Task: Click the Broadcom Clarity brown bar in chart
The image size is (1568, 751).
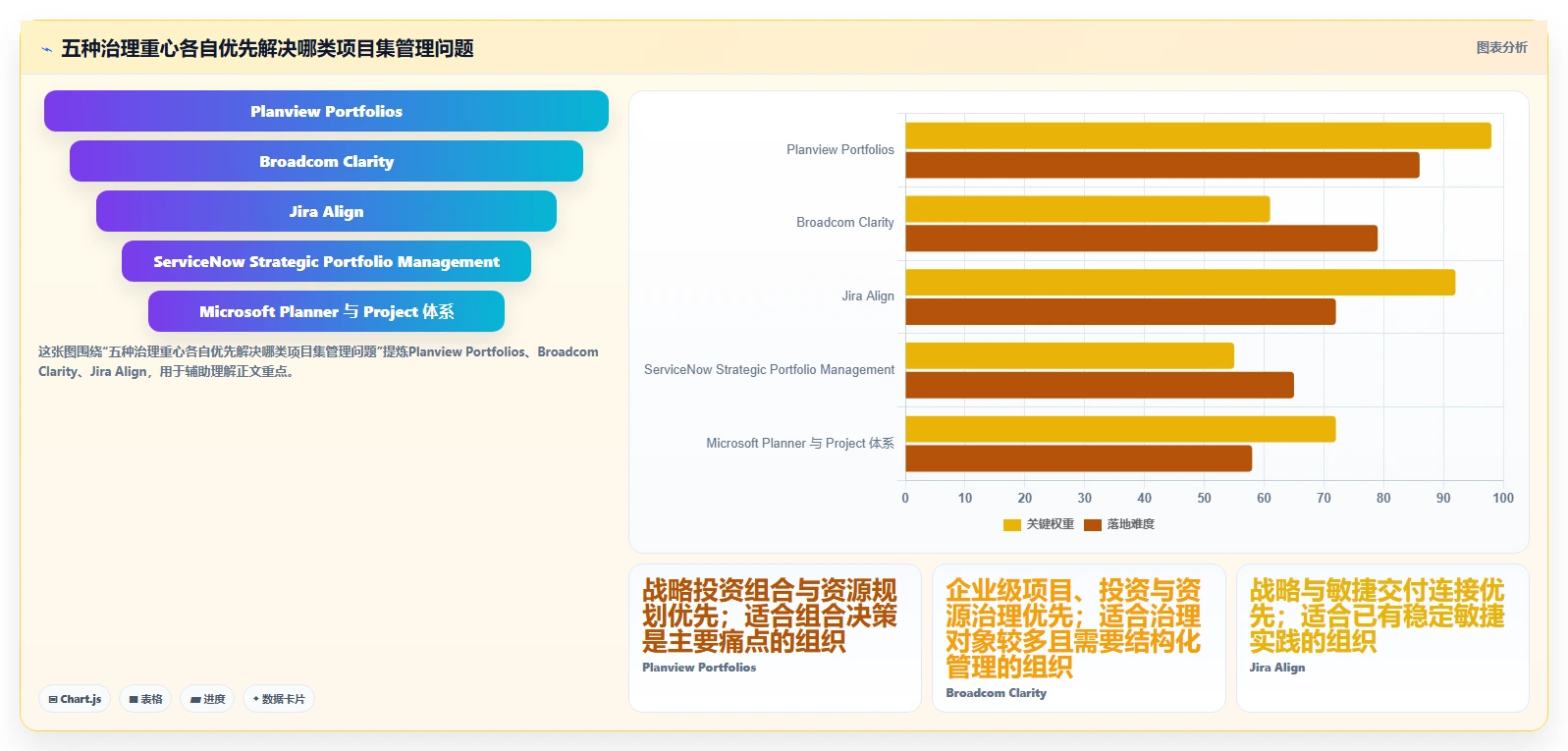Action: [1141, 239]
